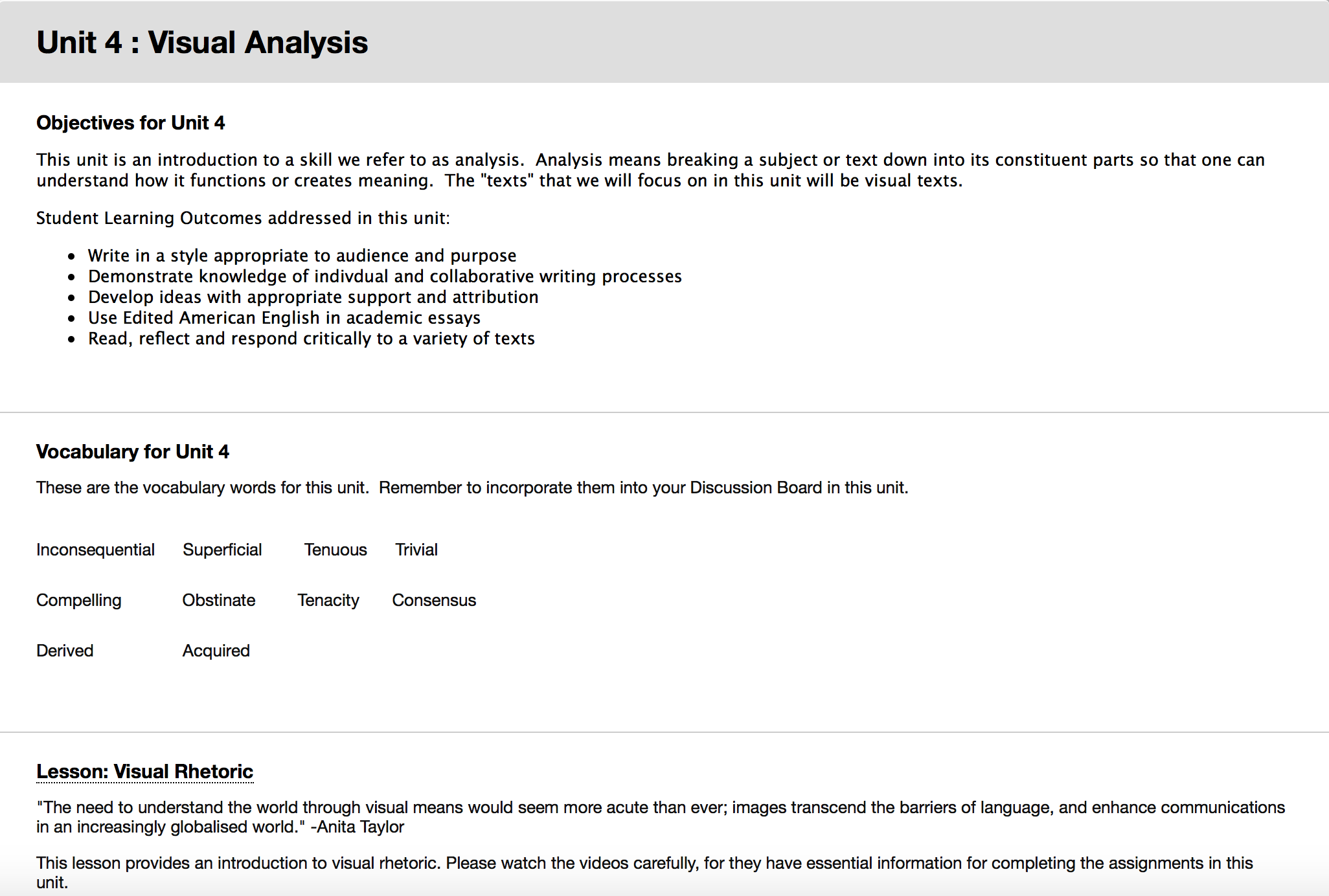Select the vocabulary word Superficial

tap(222, 550)
